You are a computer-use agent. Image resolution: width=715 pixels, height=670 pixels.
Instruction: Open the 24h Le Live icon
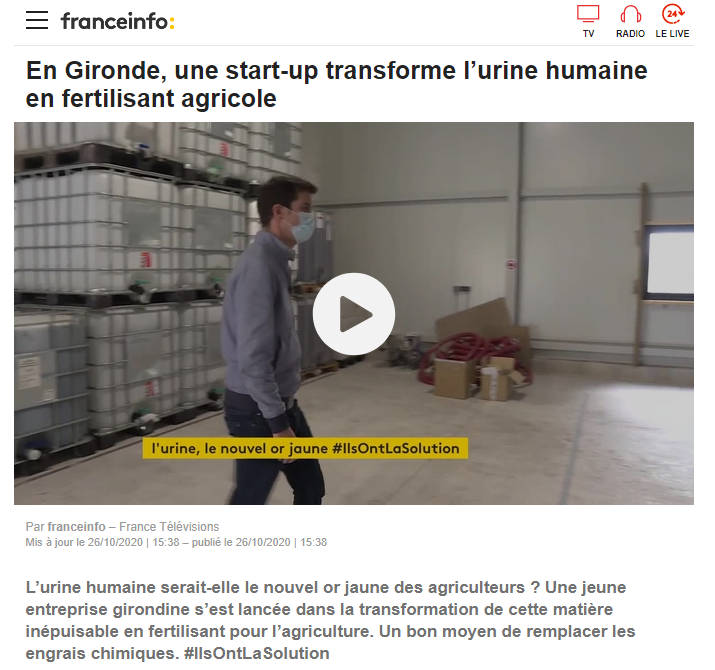(x=673, y=14)
